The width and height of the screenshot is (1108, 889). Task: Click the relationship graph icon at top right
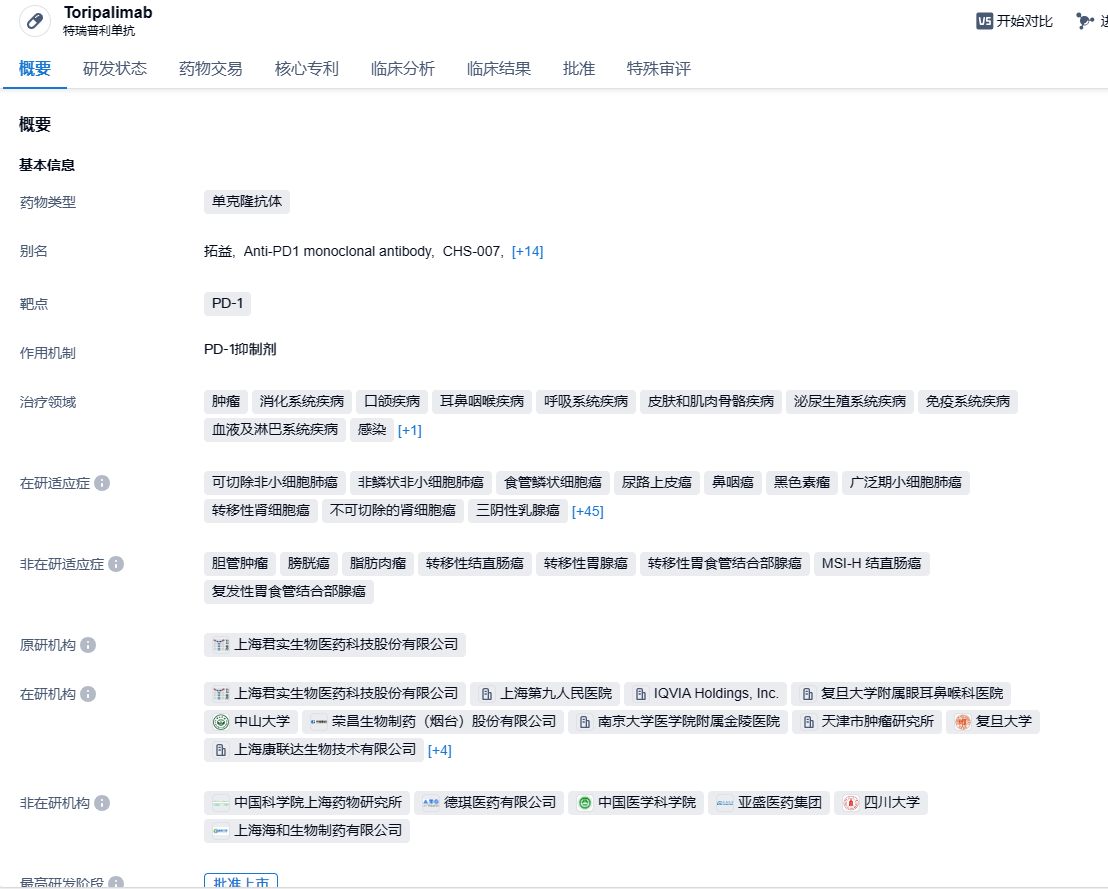pyautogui.click(x=1085, y=21)
